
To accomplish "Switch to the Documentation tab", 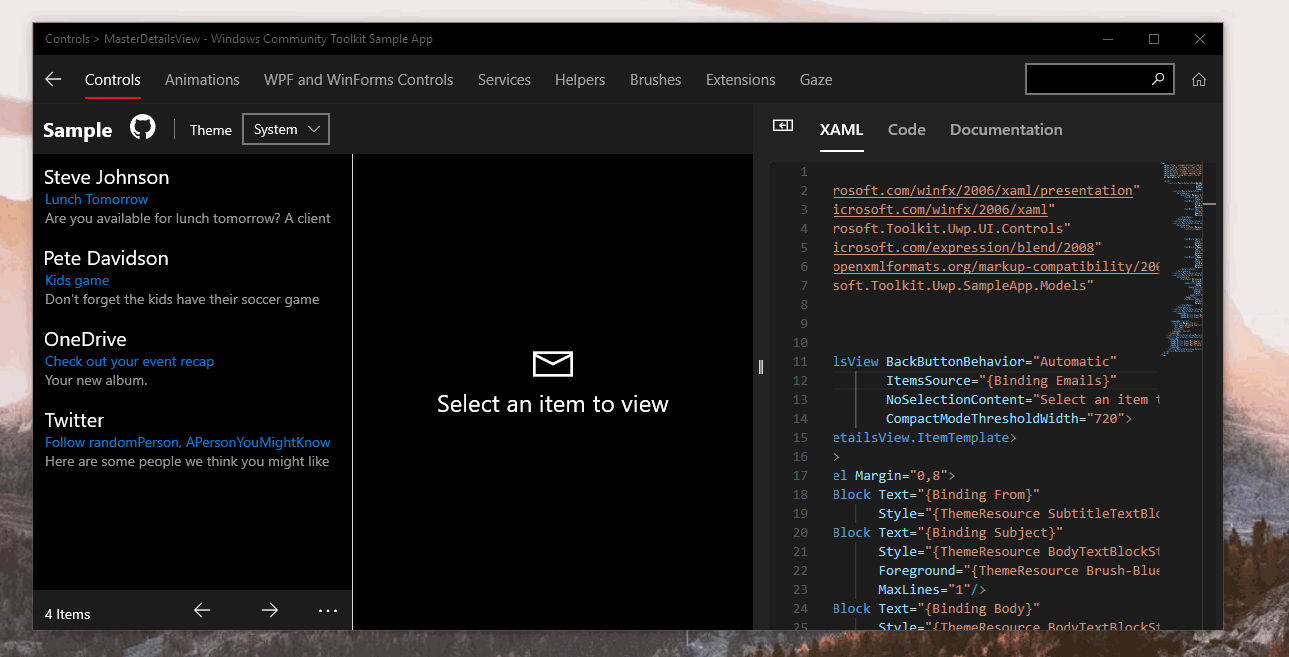I will pos(1006,130).
